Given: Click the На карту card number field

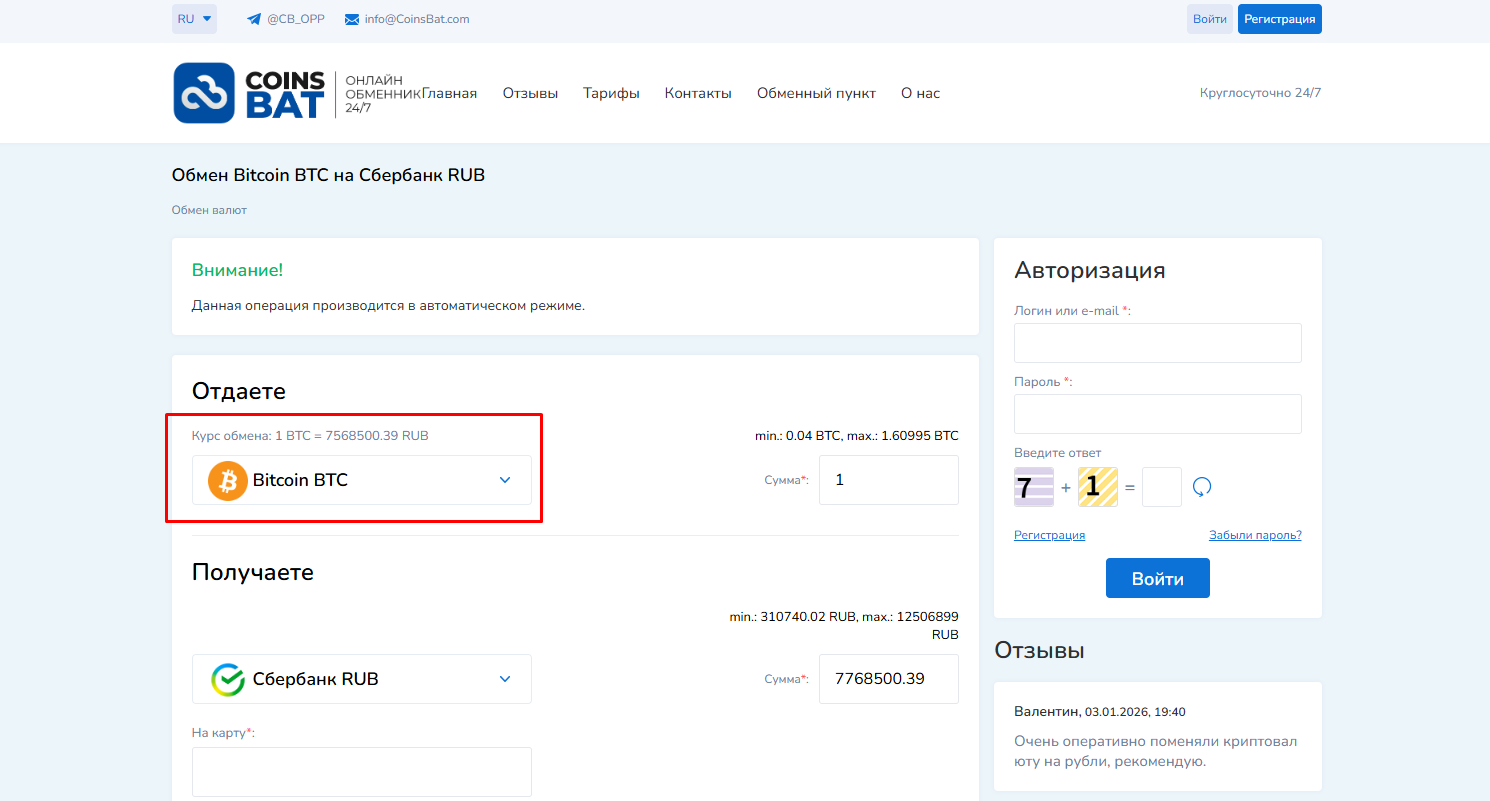Looking at the screenshot, I should point(361,771).
